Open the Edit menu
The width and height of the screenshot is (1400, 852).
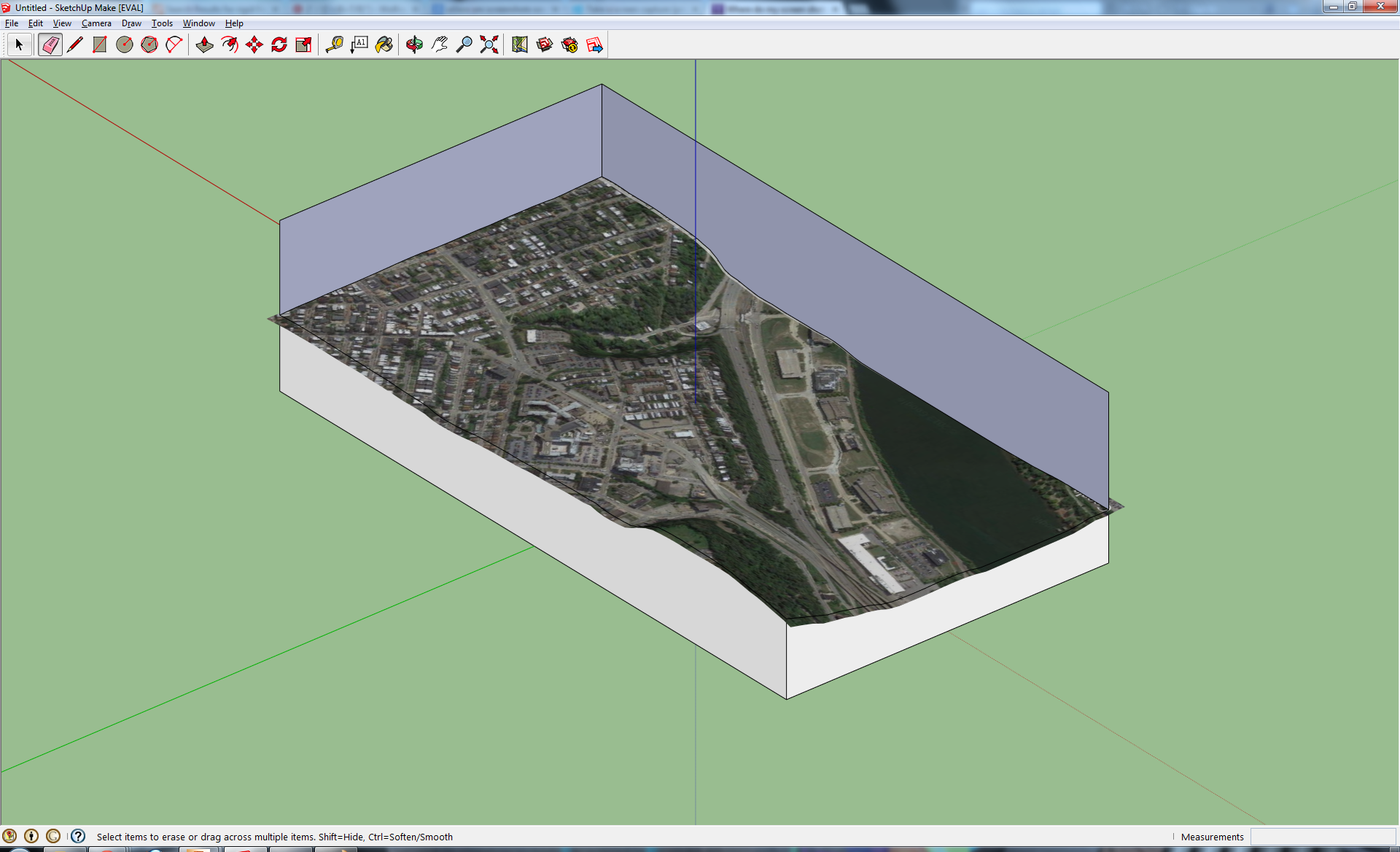36,23
